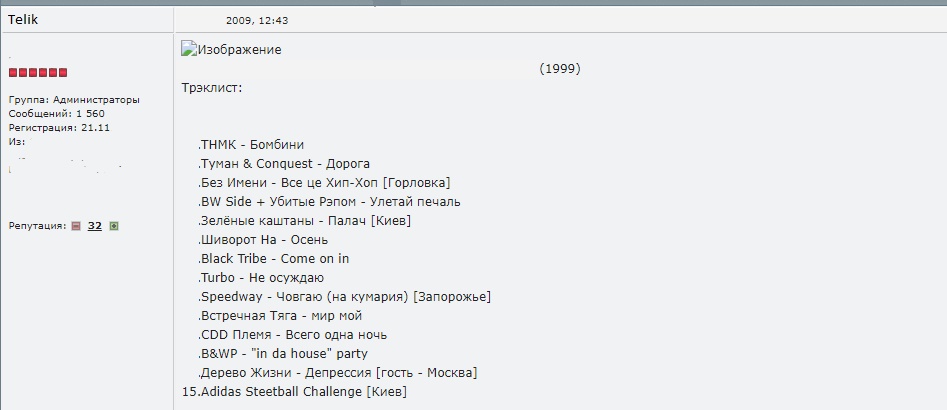The height and width of the screenshot is (410, 947).
Task: Click the Black Tribe - Come on in line
Action: (x=274, y=258)
